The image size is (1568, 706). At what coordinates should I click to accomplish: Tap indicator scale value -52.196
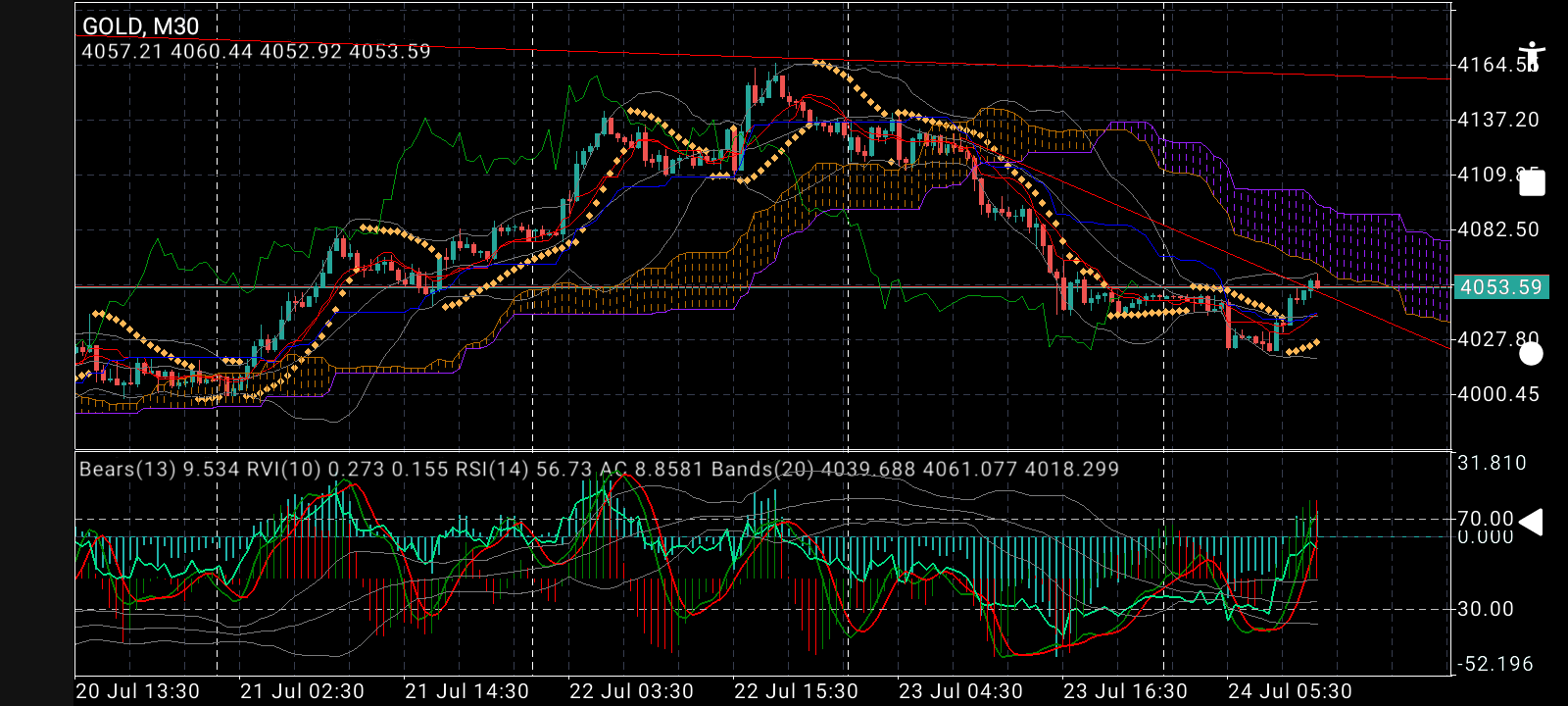1495,664
